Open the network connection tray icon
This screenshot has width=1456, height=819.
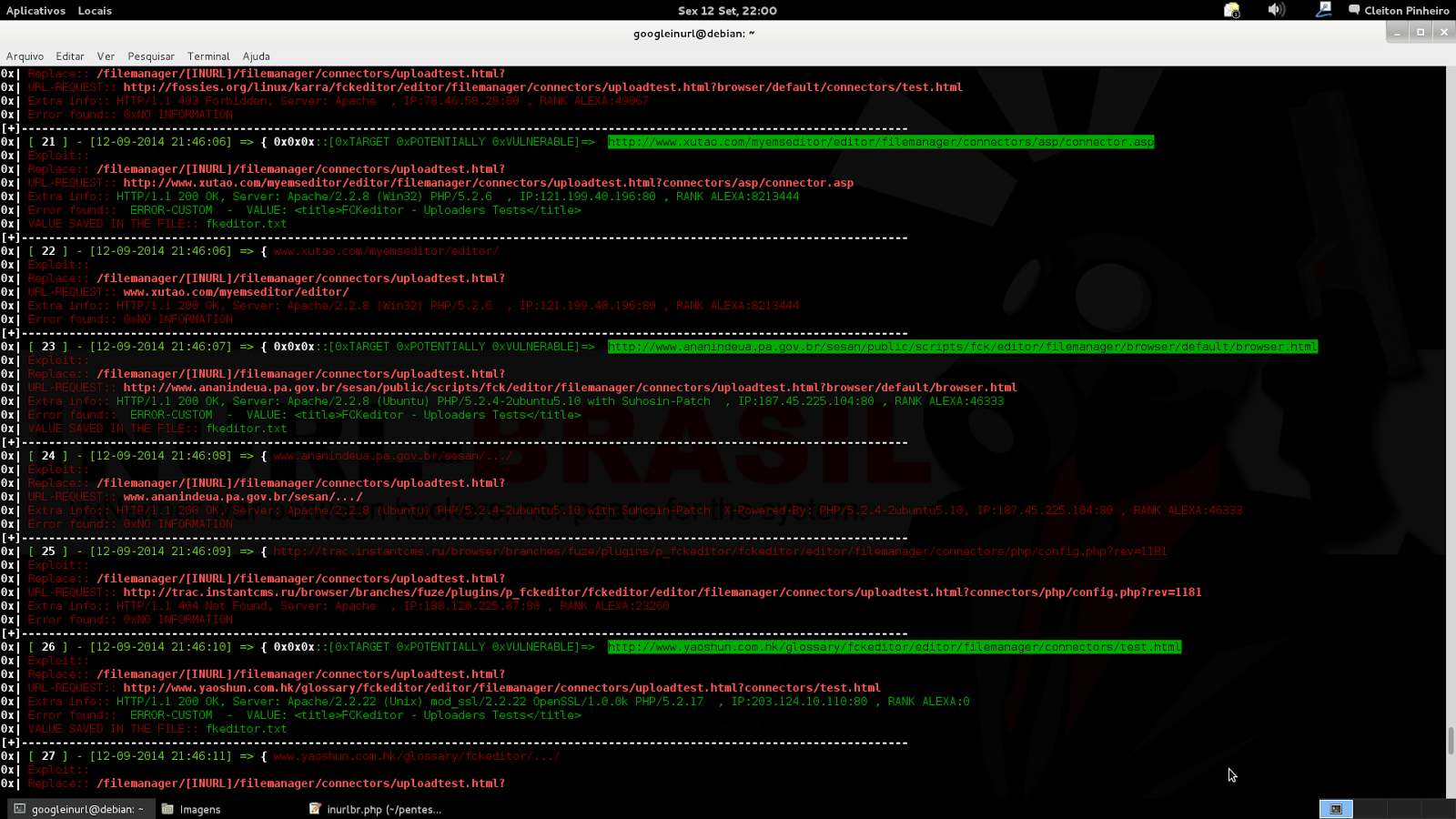[x=1323, y=10]
